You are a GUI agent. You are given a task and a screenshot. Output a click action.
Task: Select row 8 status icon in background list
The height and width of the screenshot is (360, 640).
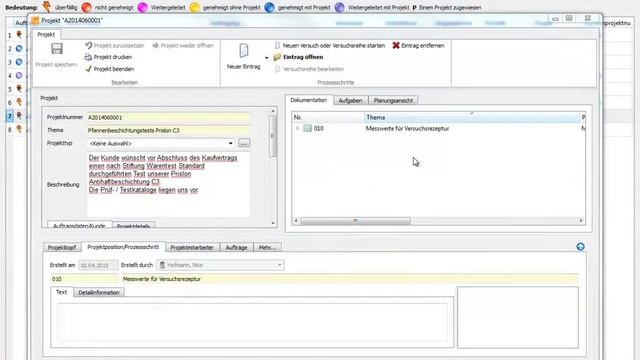(x=19, y=129)
